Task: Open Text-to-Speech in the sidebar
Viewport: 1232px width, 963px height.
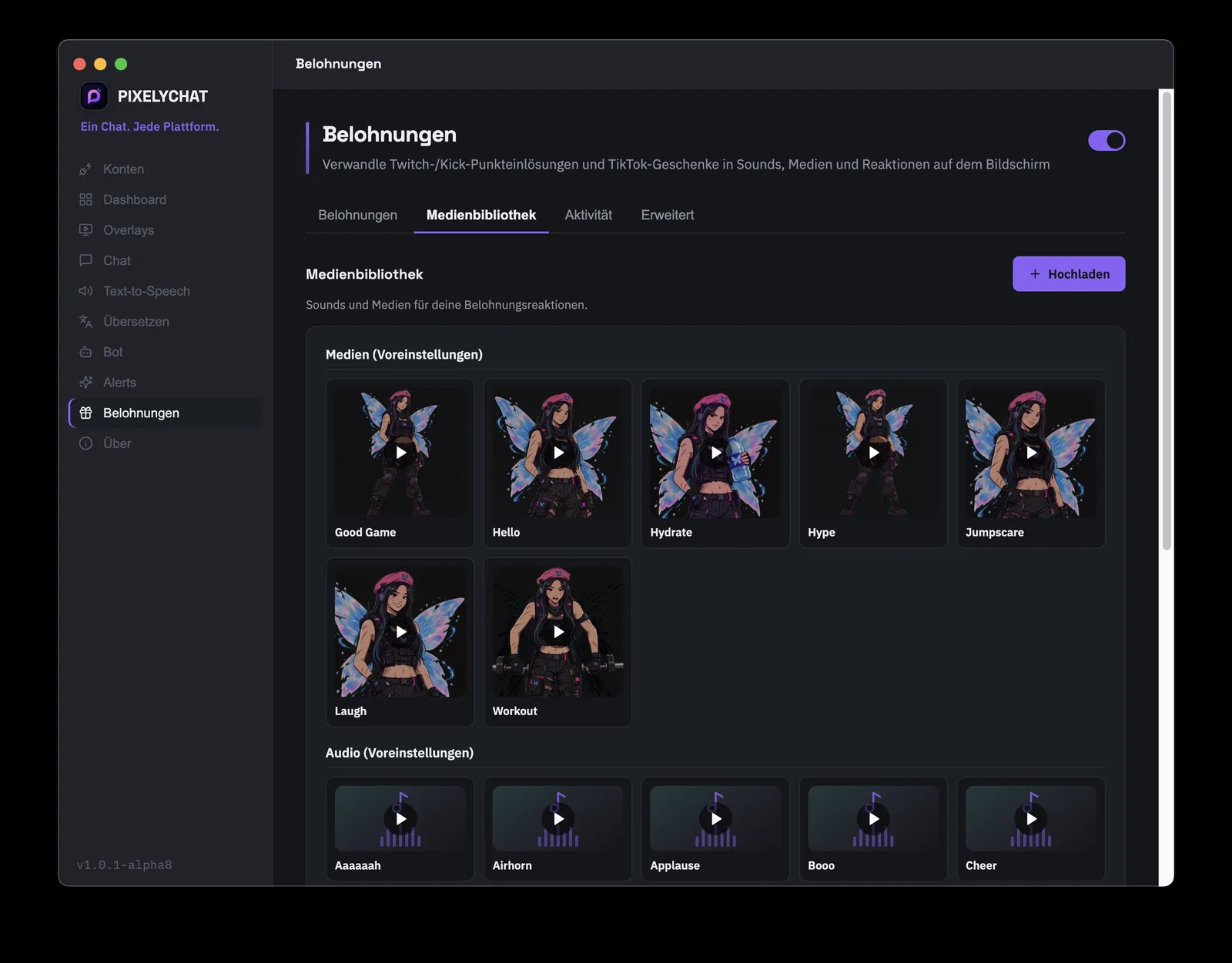Action: point(166,291)
